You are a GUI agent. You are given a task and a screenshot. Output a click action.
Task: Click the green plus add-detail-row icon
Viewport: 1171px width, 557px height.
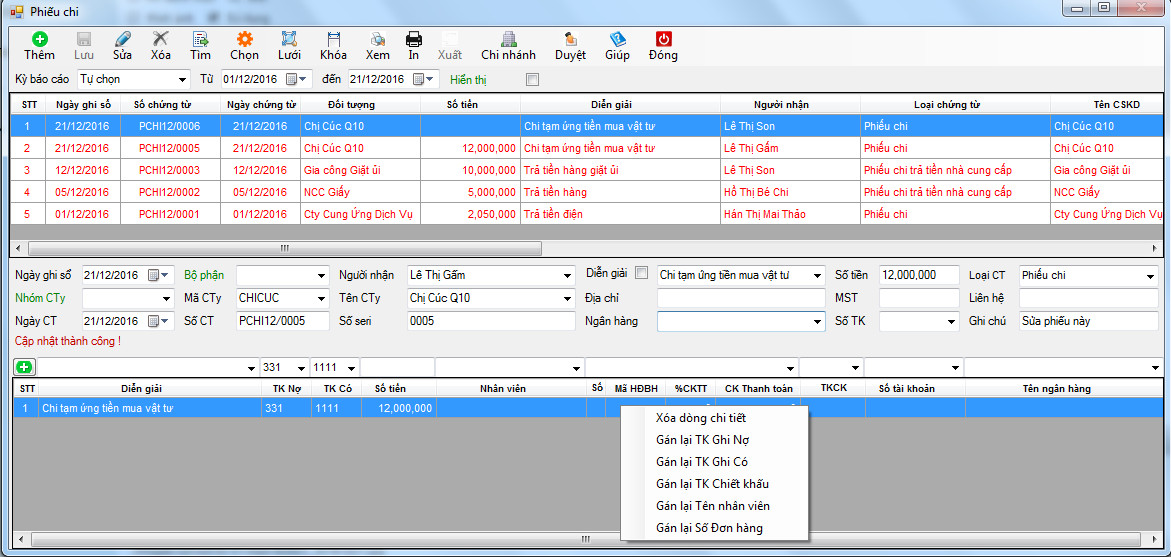coord(25,367)
